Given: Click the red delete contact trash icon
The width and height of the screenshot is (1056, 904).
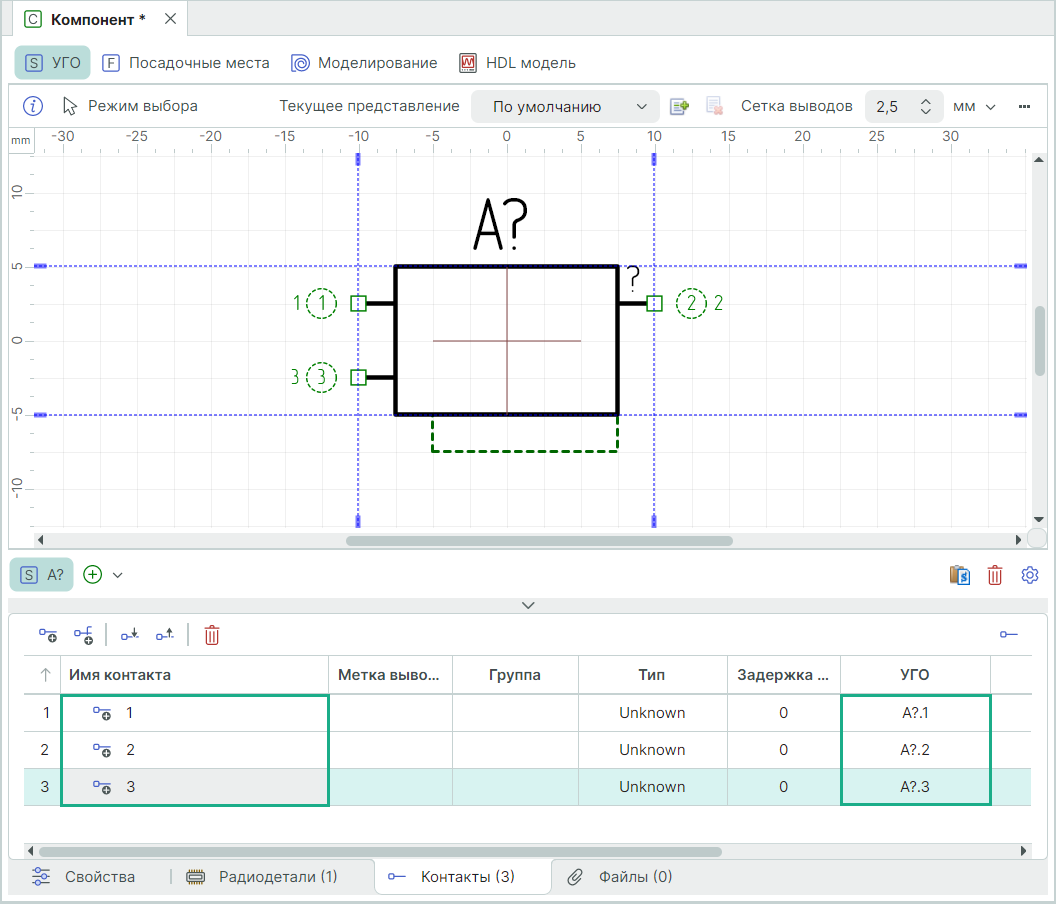Looking at the screenshot, I should coord(212,634).
